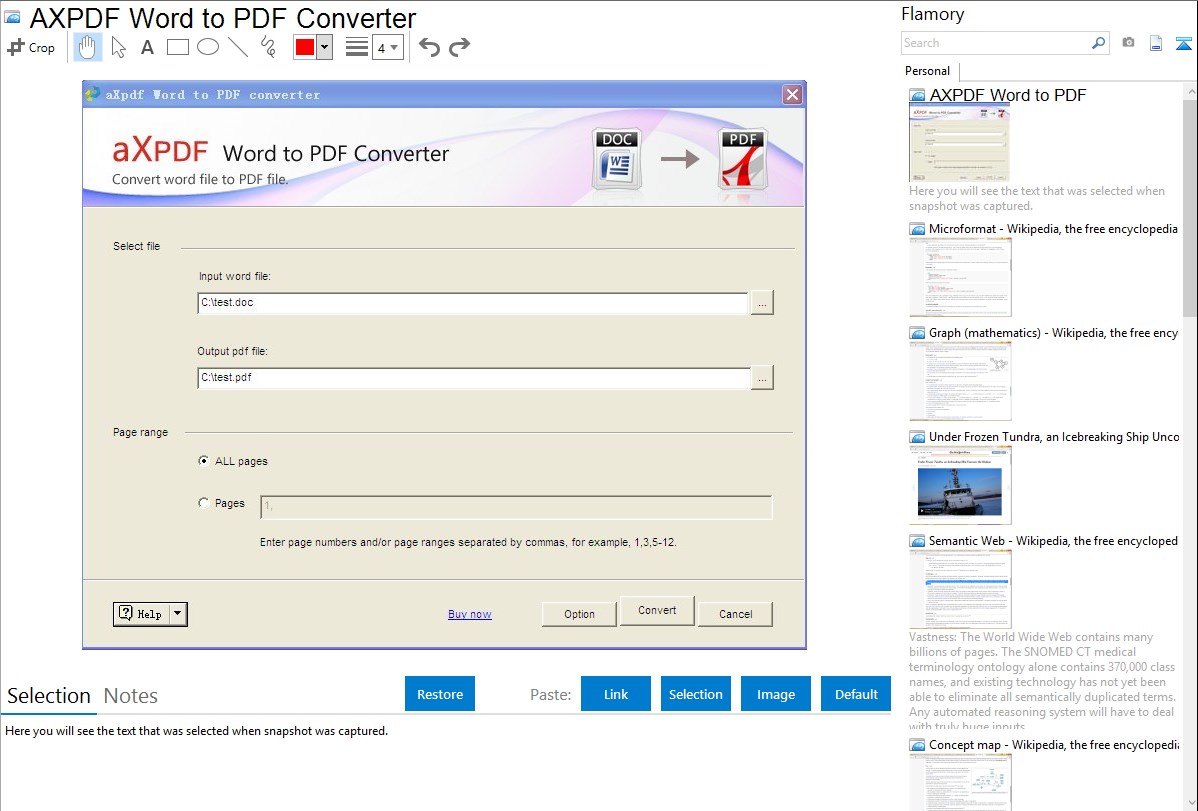This screenshot has height=811, width=1198.
Task: Select the Crop tool
Action: (31, 47)
